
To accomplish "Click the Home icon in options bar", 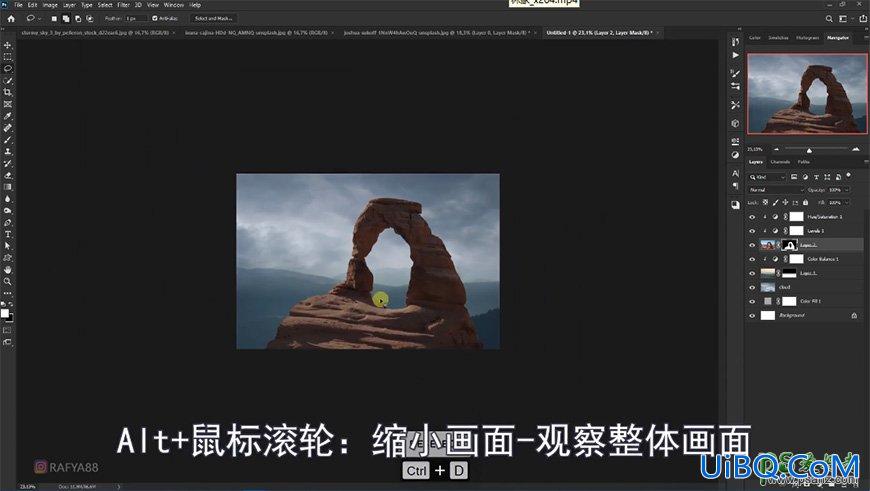I will tap(11, 18).
